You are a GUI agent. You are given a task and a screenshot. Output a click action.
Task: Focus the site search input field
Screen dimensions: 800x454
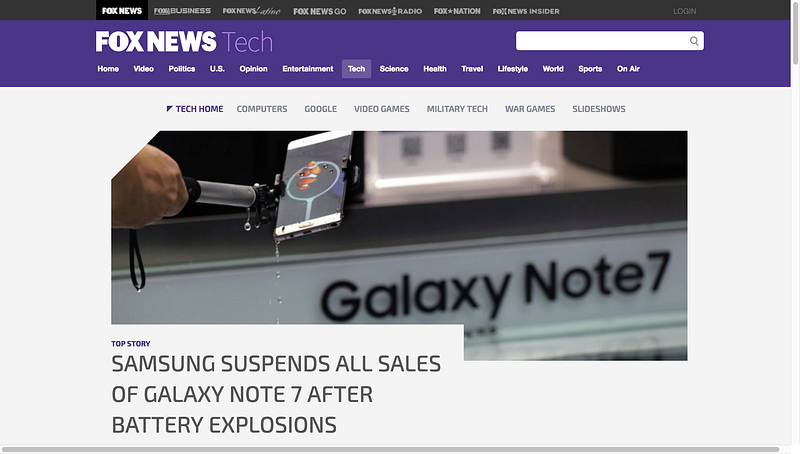(602, 41)
